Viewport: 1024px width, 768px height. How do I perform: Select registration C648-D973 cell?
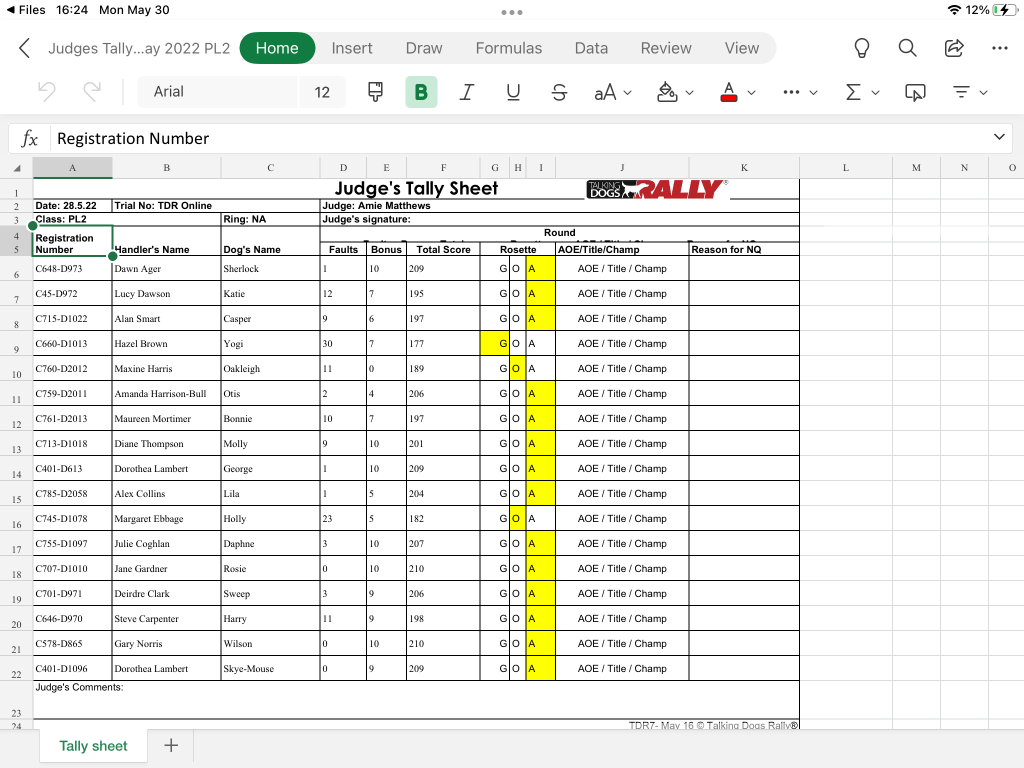point(72,268)
